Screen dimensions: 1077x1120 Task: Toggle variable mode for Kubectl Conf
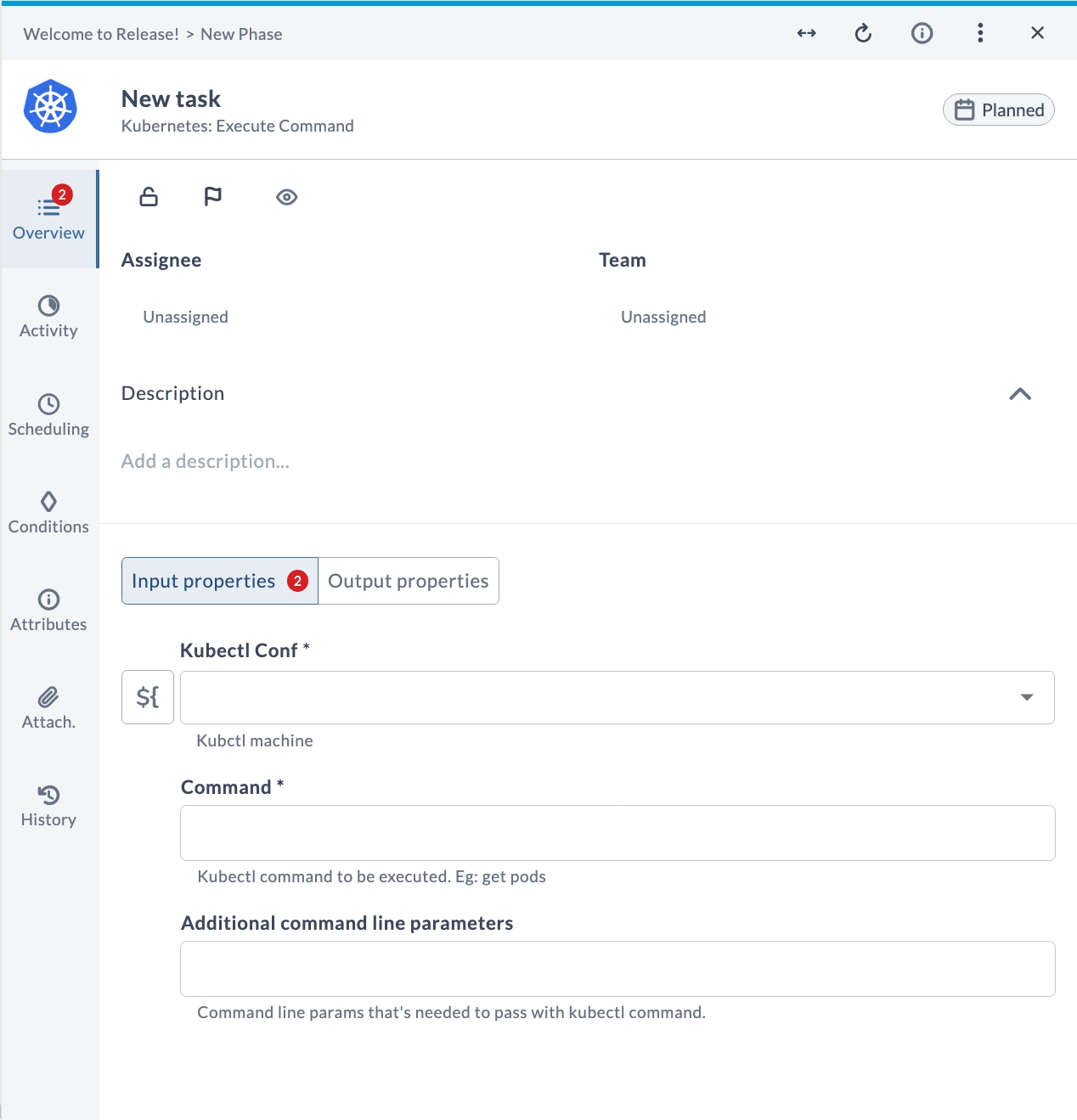point(148,697)
